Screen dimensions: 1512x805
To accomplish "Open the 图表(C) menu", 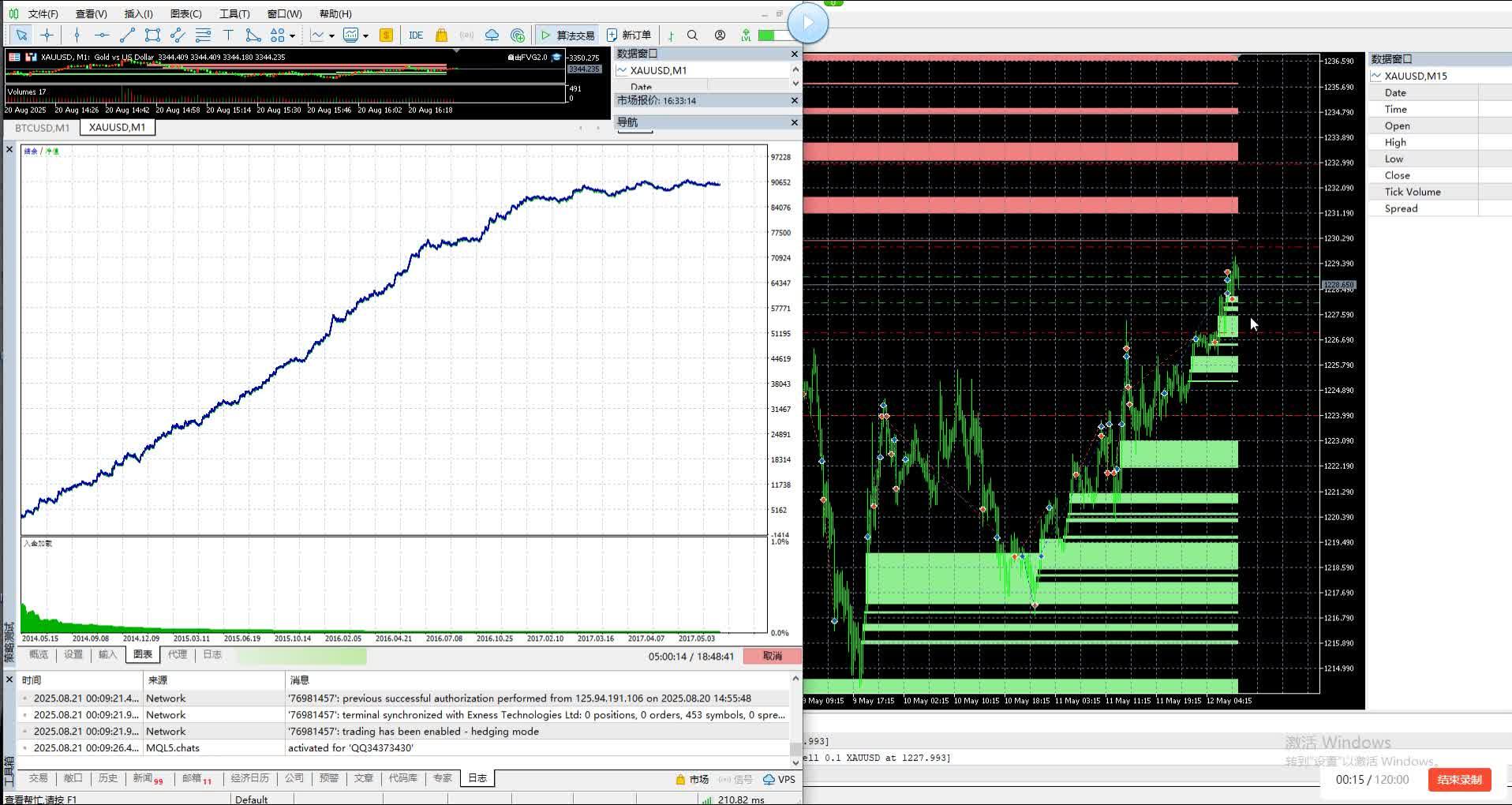I will tap(186, 13).
